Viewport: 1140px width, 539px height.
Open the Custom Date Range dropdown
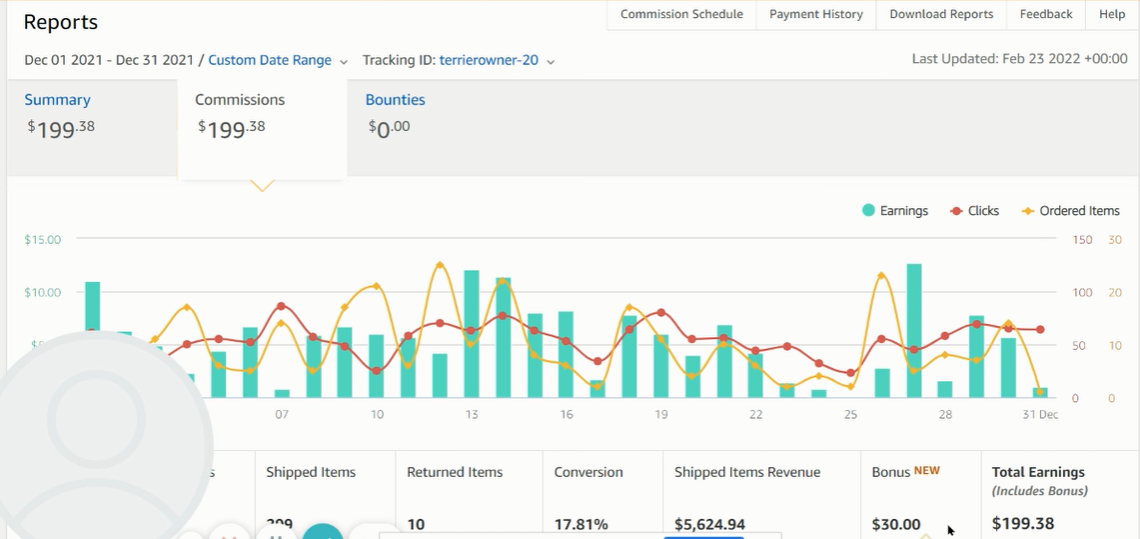point(270,60)
